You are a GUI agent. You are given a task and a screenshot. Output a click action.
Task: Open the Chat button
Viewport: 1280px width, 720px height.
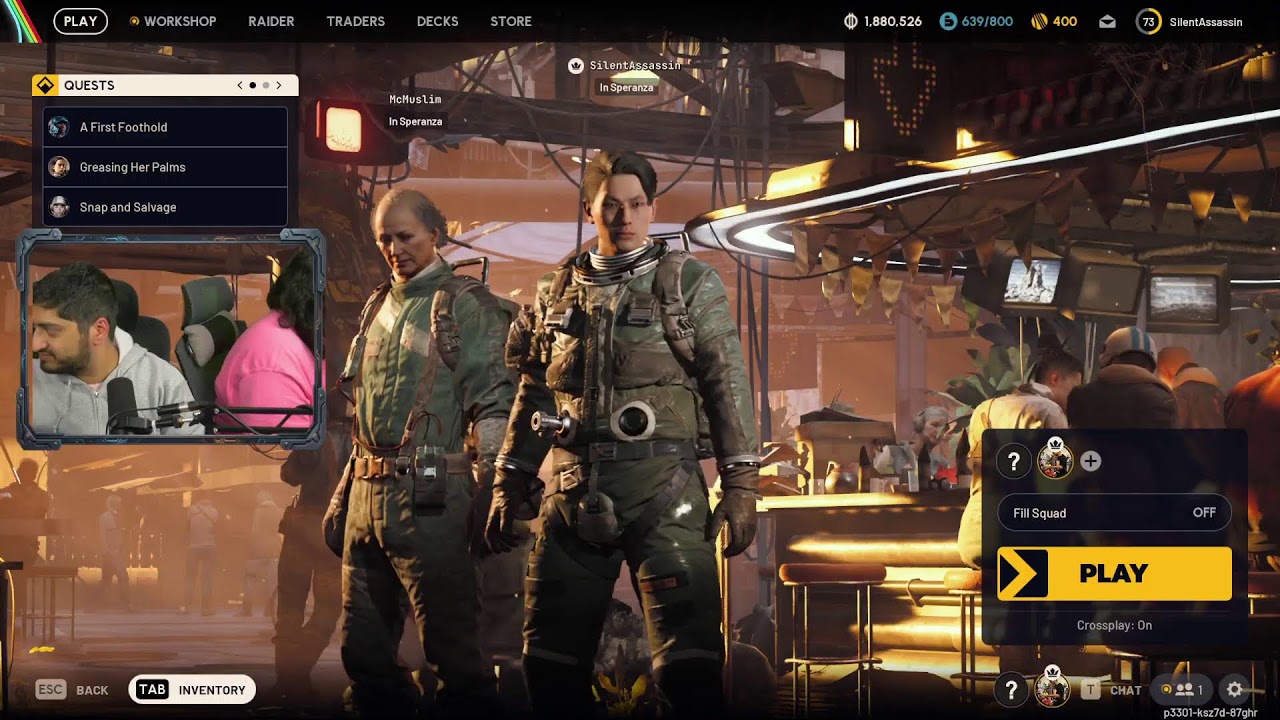[x=1125, y=690]
